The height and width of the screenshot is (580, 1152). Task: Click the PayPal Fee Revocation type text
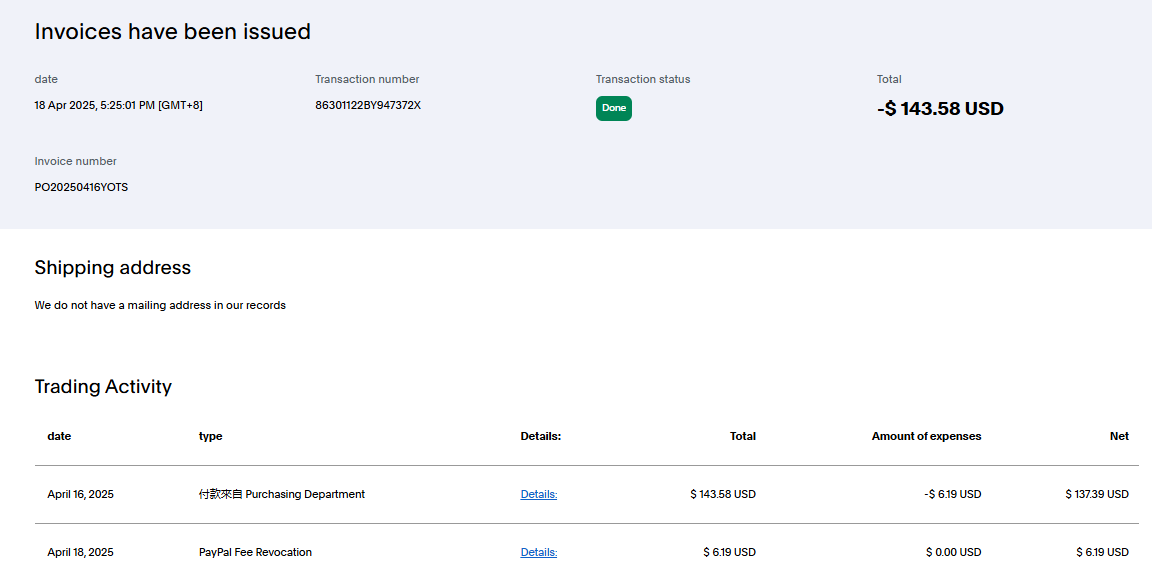(255, 552)
